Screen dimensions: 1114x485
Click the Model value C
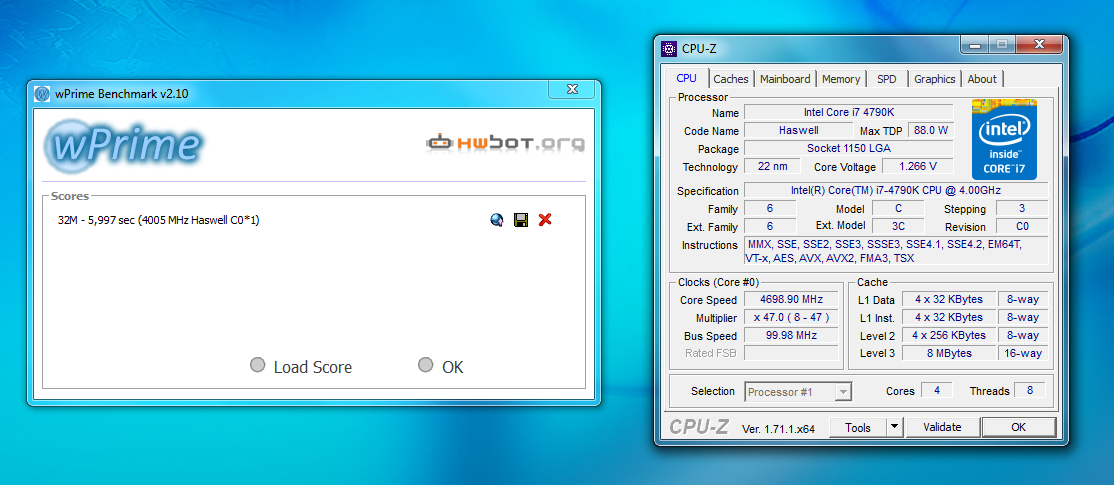click(x=898, y=208)
